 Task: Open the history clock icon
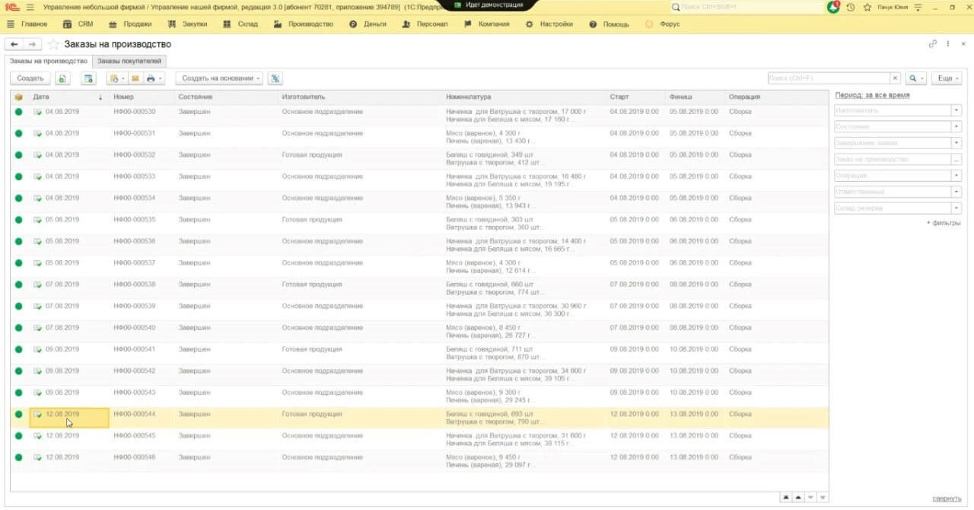click(x=850, y=7)
